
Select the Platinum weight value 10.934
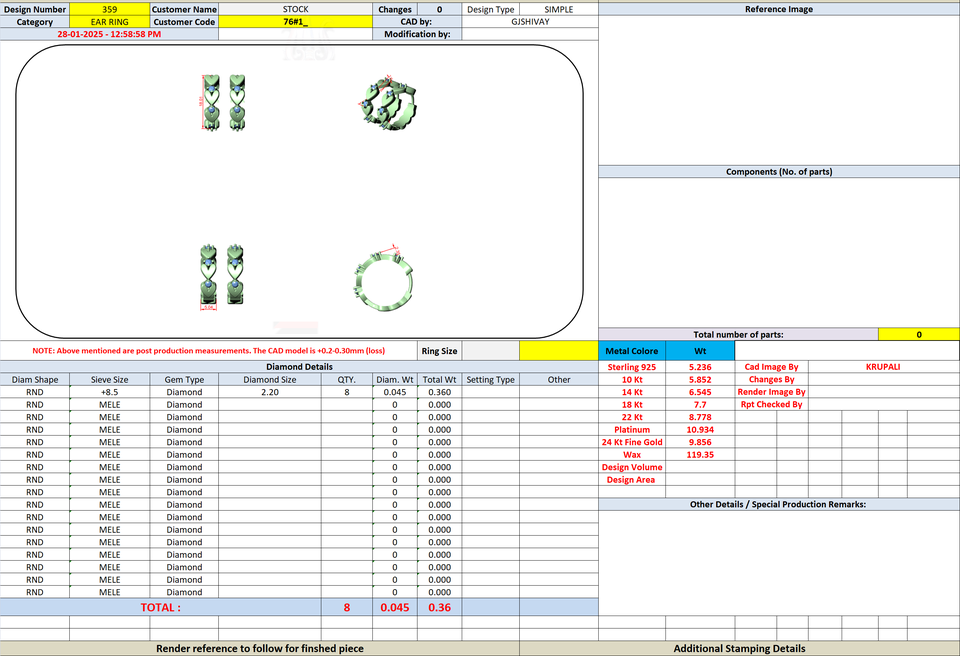pyautogui.click(x=700, y=429)
